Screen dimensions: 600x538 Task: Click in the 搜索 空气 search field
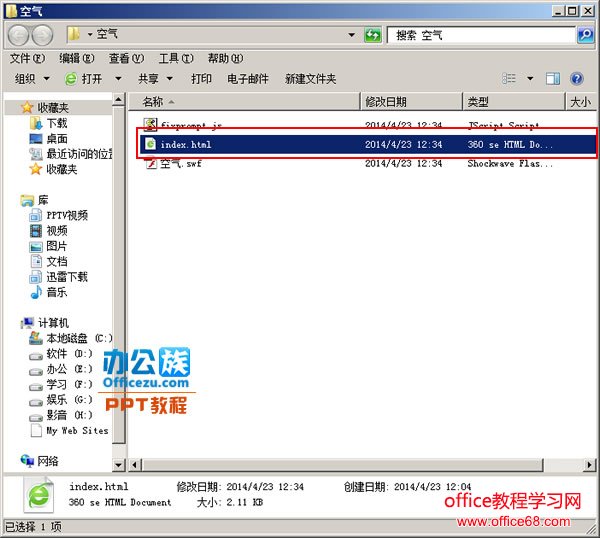pyautogui.click(x=481, y=35)
